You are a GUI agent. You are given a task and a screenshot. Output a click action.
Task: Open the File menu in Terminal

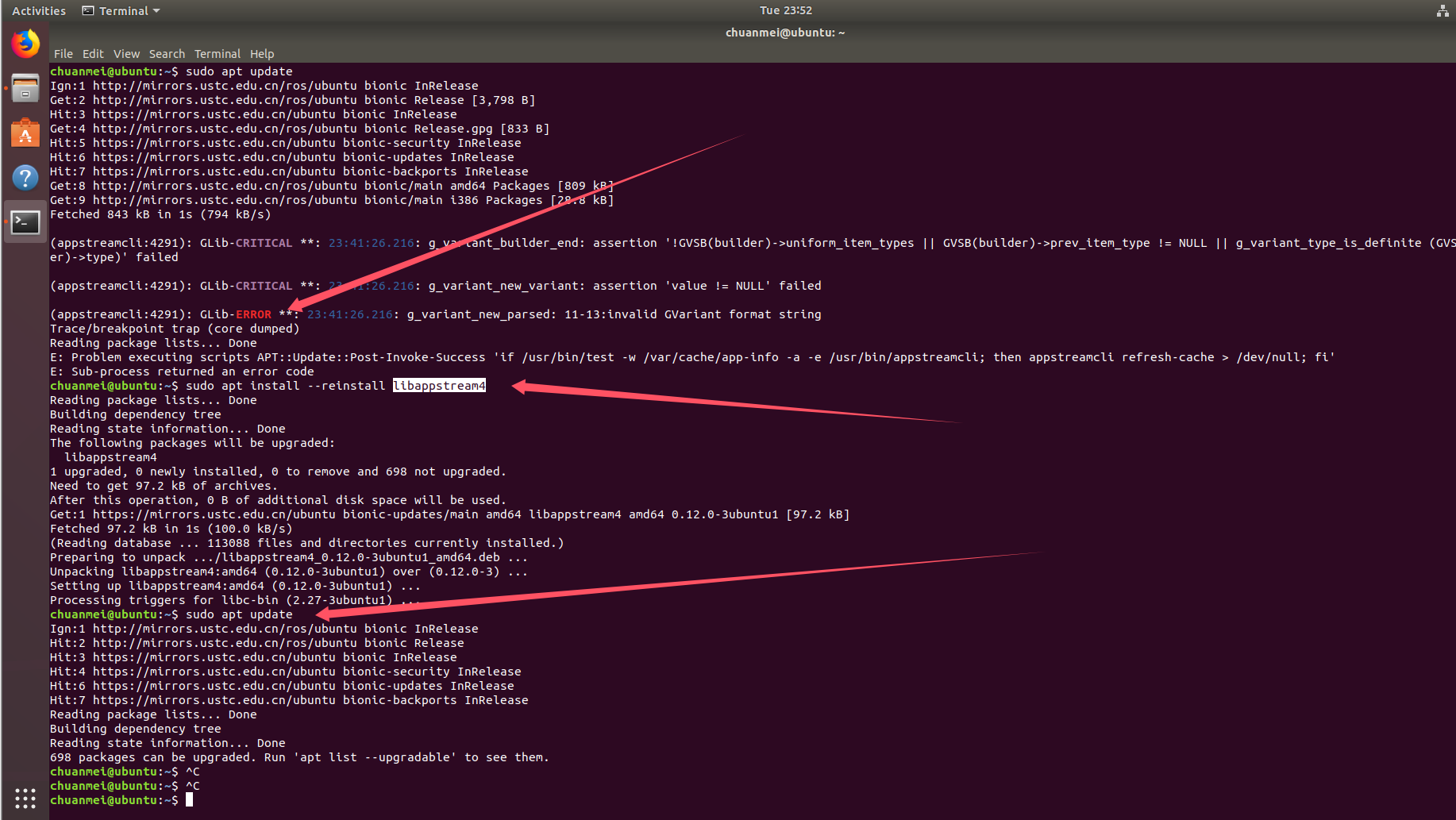[63, 53]
